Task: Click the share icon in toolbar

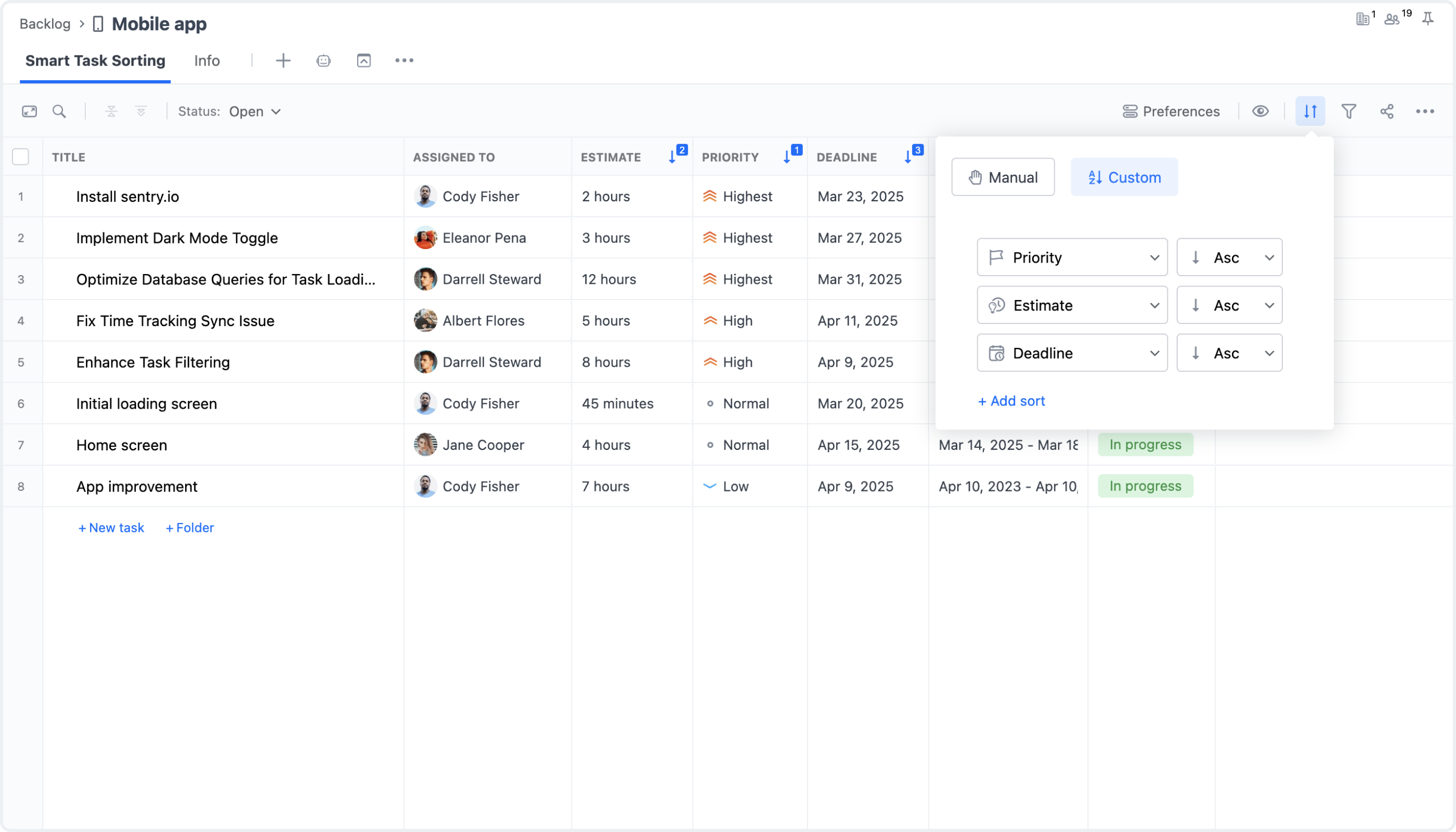Action: point(1387,111)
